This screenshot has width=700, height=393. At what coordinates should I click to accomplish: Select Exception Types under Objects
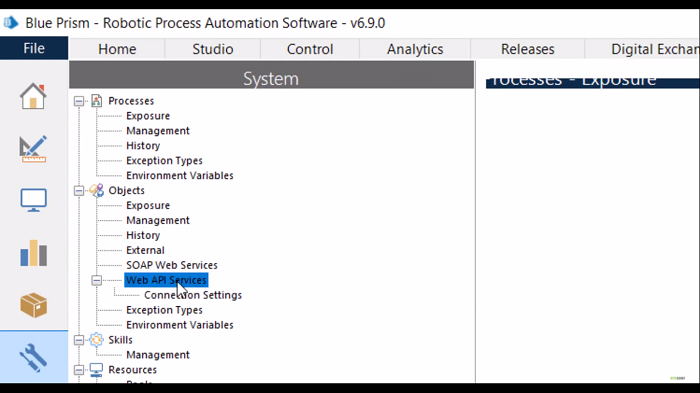pos(164,310)
